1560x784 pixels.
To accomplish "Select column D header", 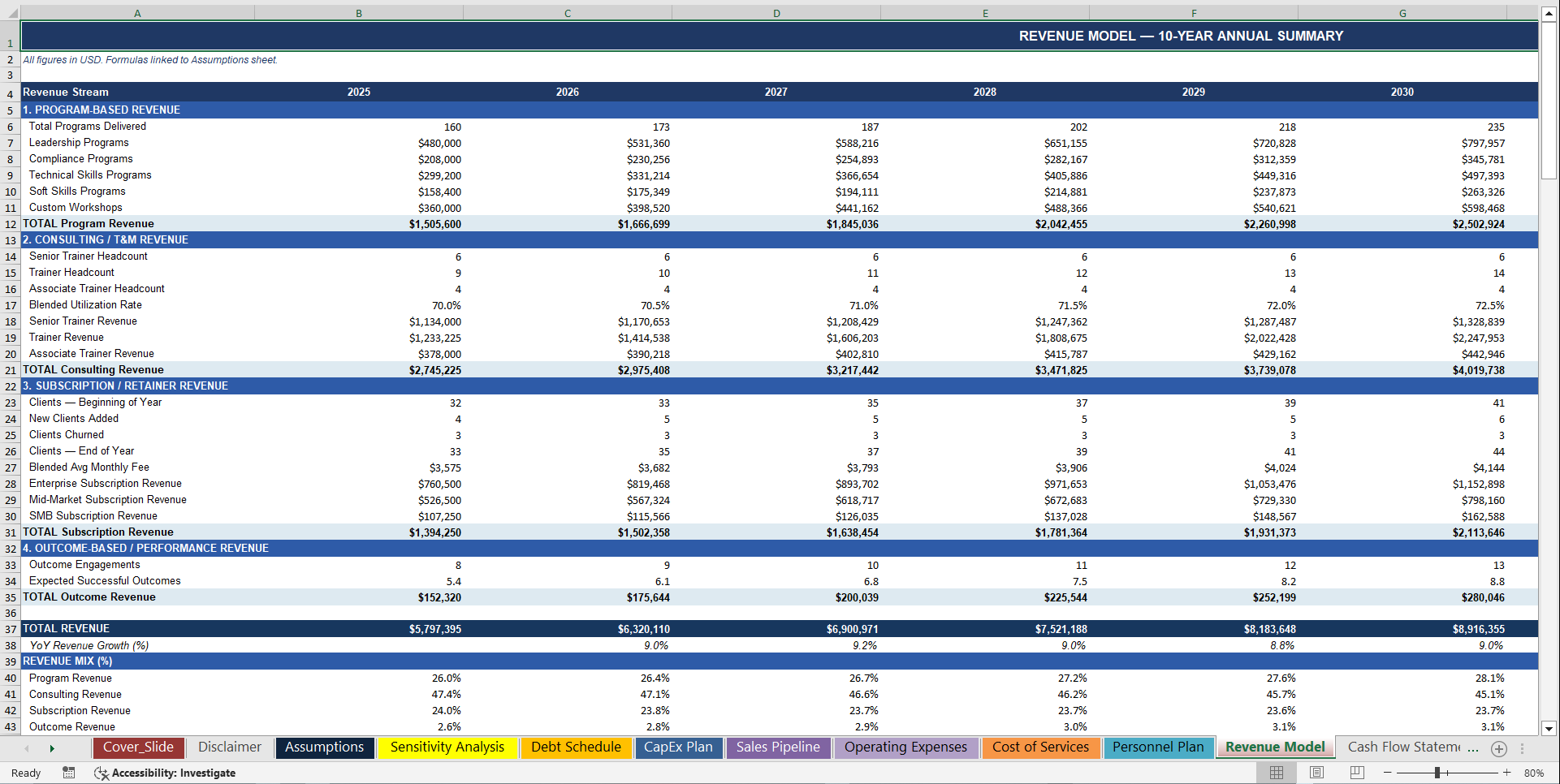I will (776, 13).
